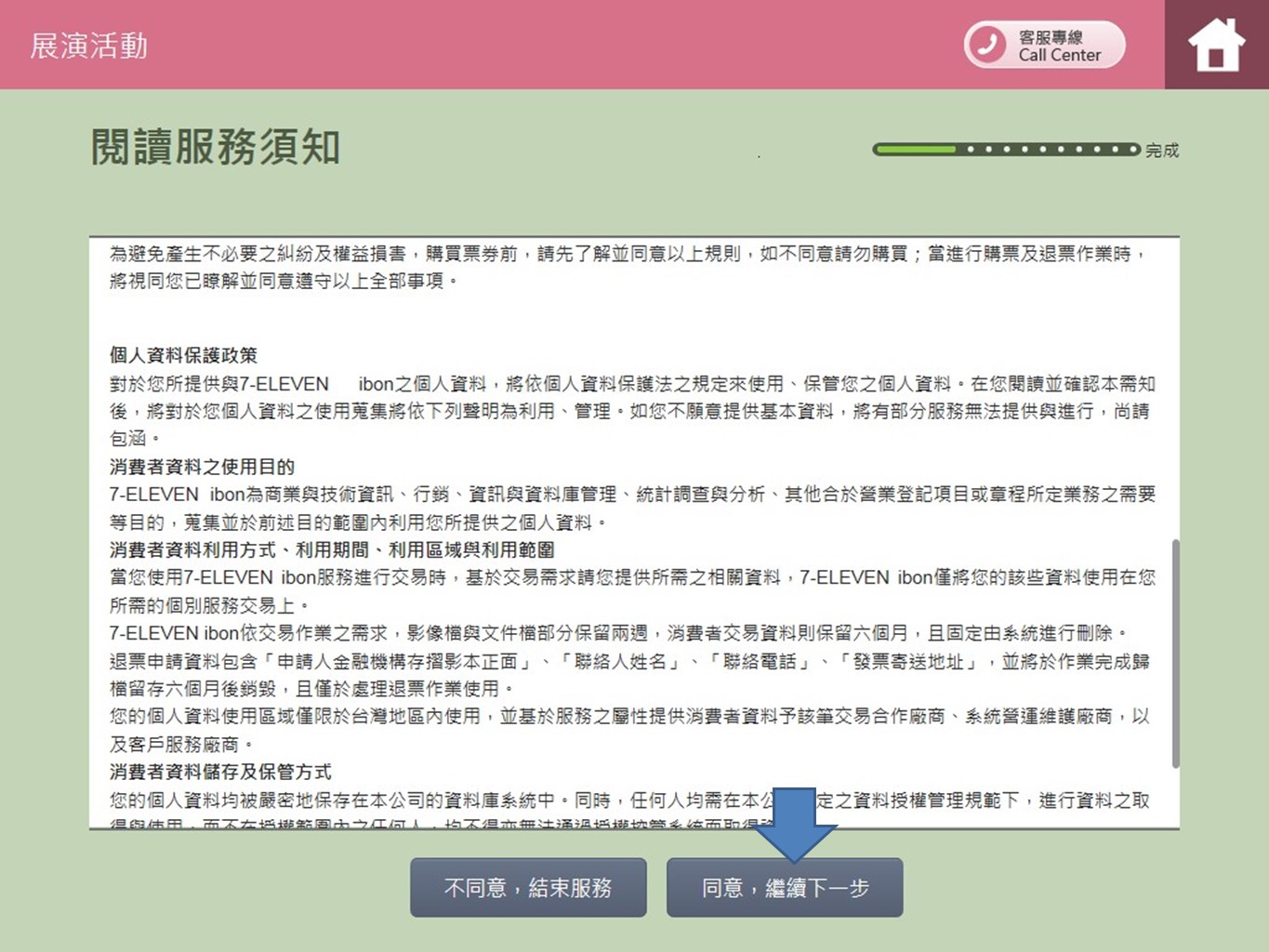Click the line starting 退票申請資料包含
This screenshot has height=952, width=1269.
(628, 661)
